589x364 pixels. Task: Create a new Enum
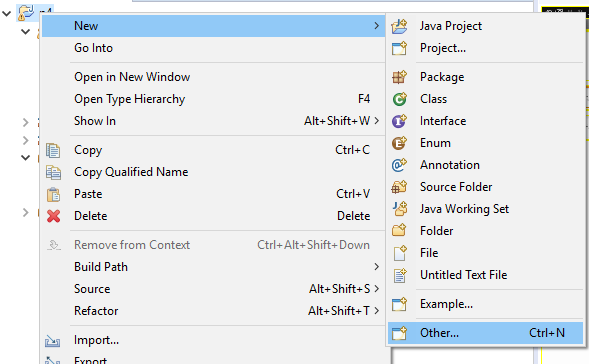(x=485, y=143)
